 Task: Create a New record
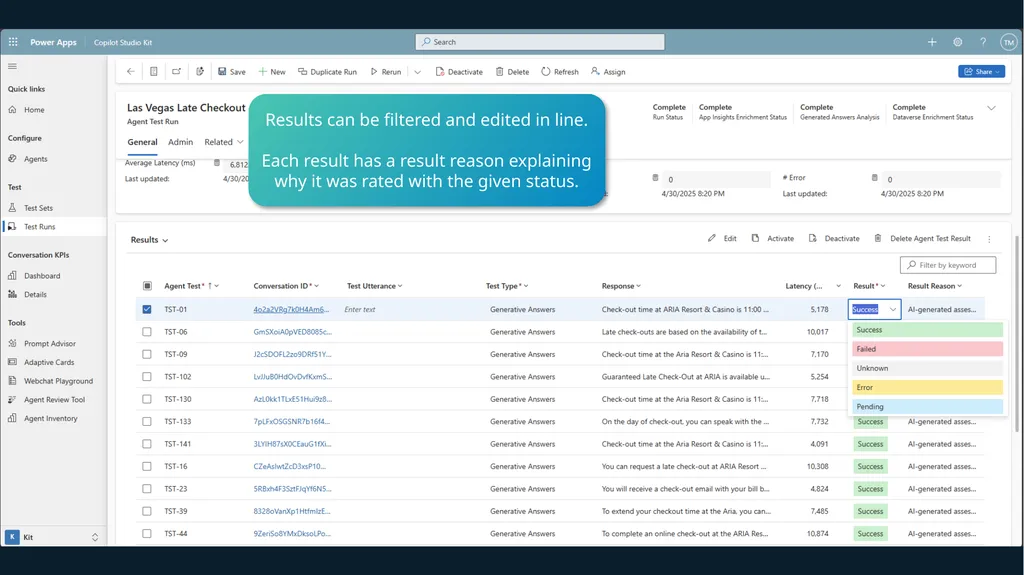pos(272,72)
